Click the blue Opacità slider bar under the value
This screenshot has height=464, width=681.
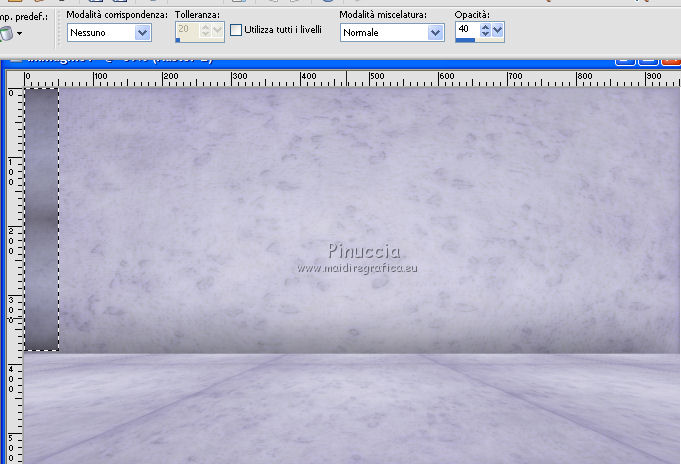tap(465, 40)
